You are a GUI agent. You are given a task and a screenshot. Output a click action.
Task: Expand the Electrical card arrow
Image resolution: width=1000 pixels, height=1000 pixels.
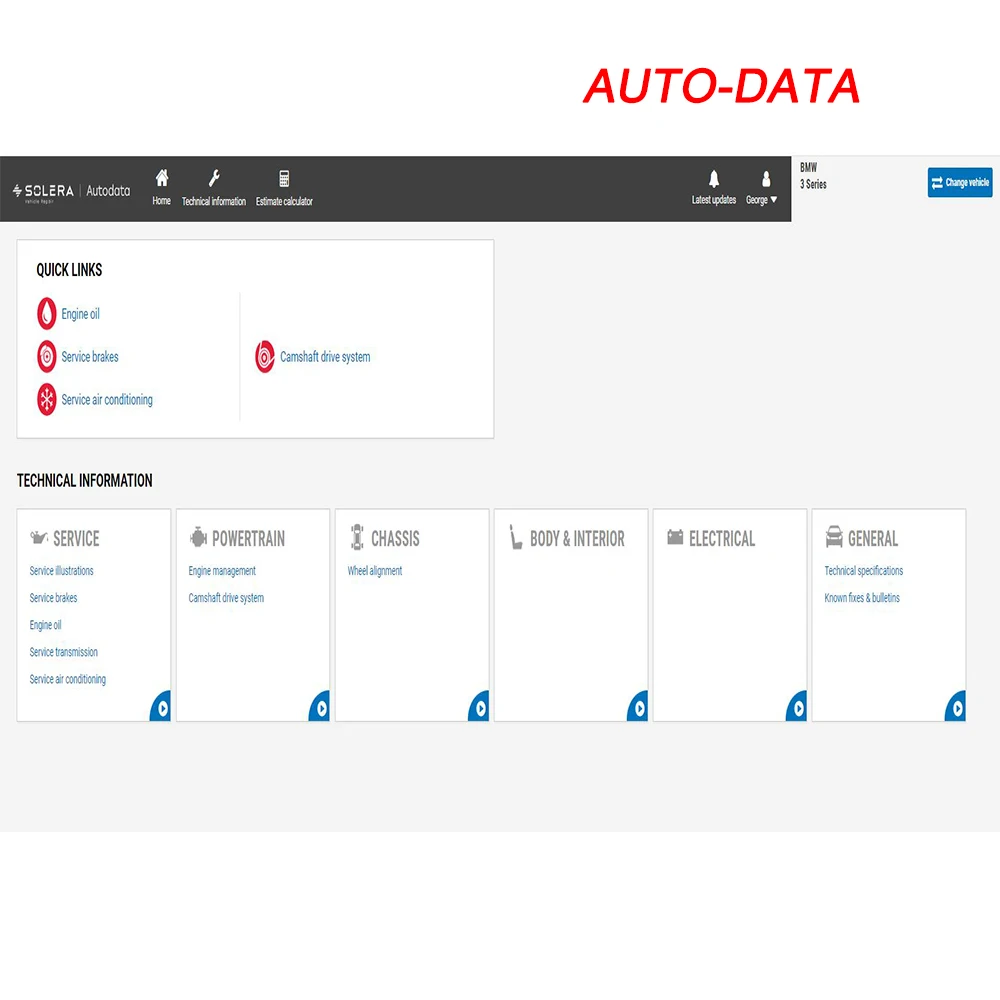(x=797, y=707)
